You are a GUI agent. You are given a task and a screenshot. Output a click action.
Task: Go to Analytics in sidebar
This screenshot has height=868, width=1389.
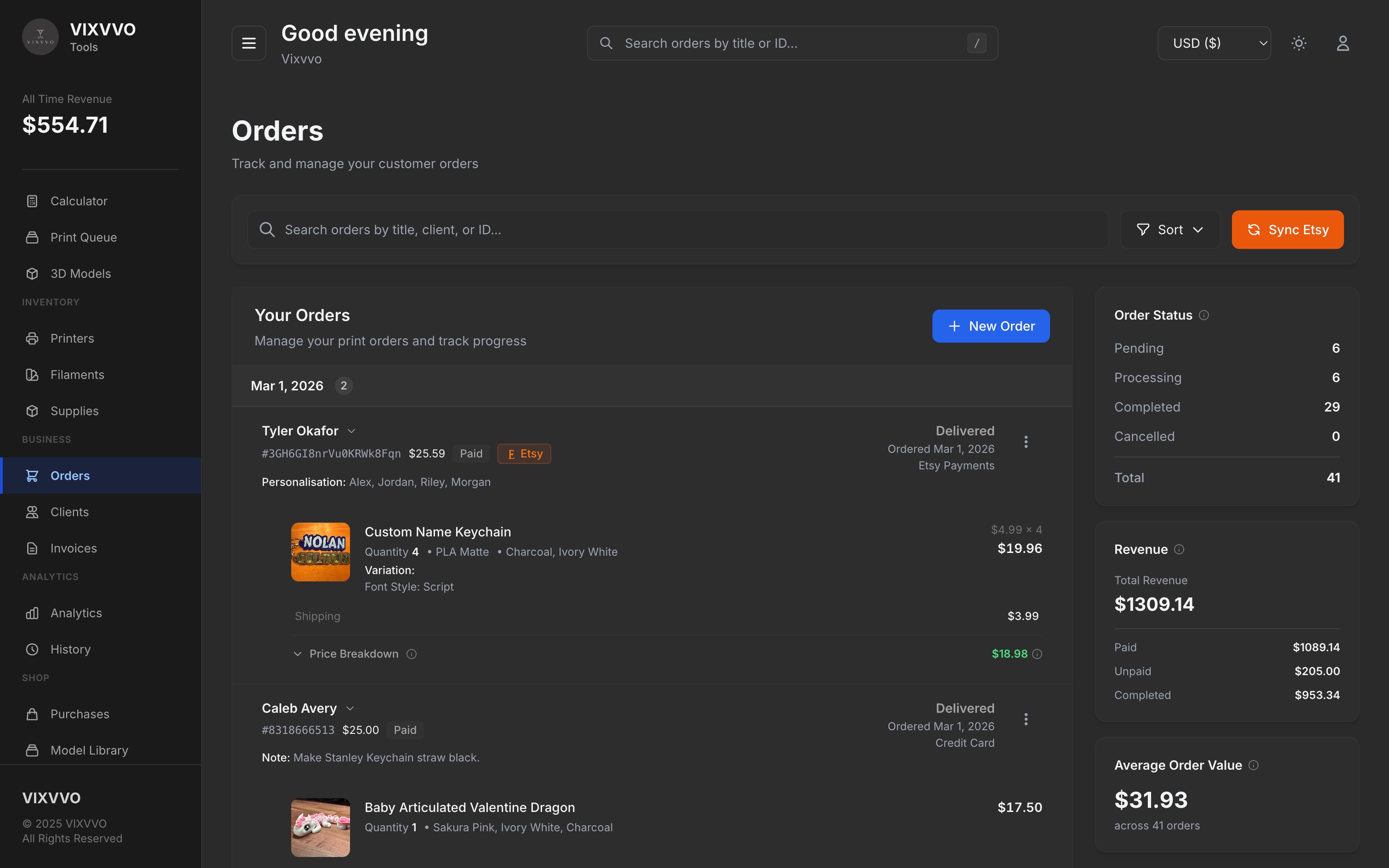pyautogui.click(x=76, y=613)
